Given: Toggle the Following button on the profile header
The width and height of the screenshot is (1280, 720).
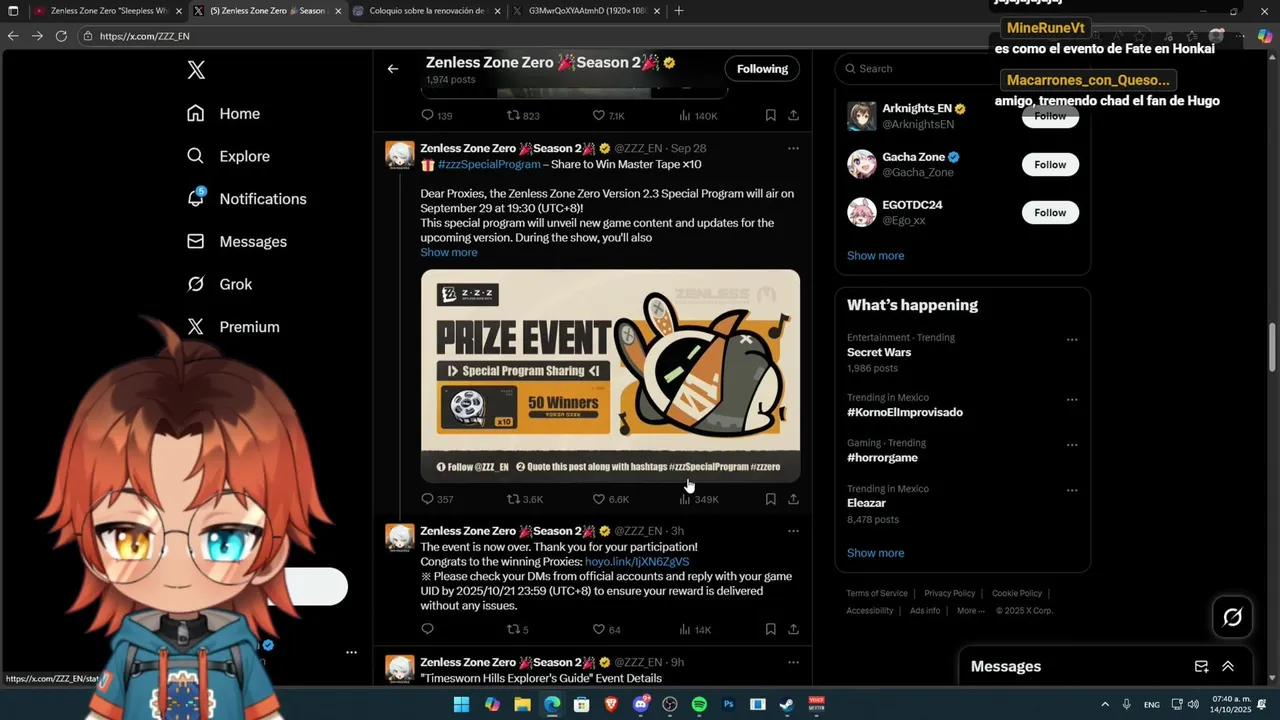Looking at the screenshot, I should click(762, 69).
